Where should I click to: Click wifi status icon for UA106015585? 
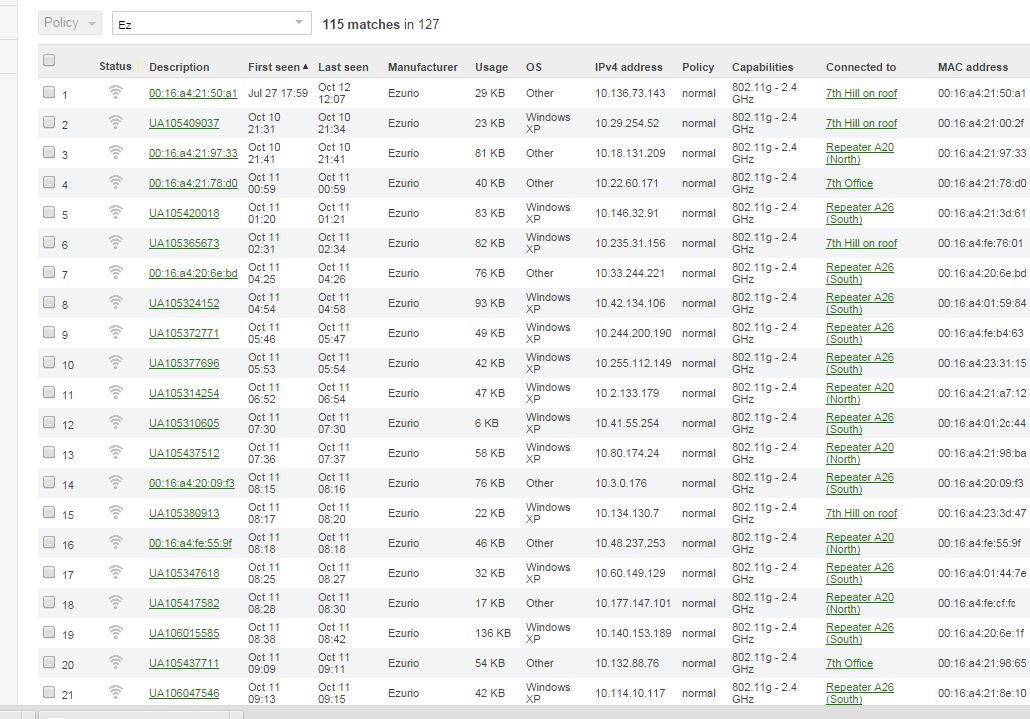pos(116,632)
